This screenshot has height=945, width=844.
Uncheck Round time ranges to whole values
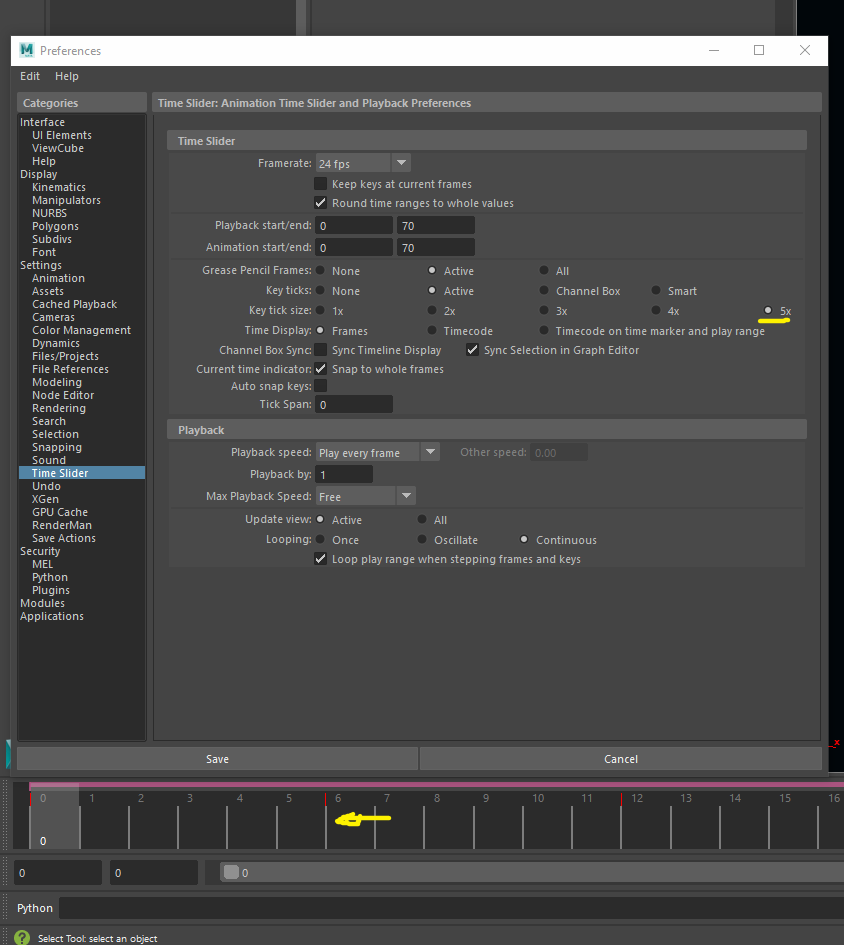321,203
